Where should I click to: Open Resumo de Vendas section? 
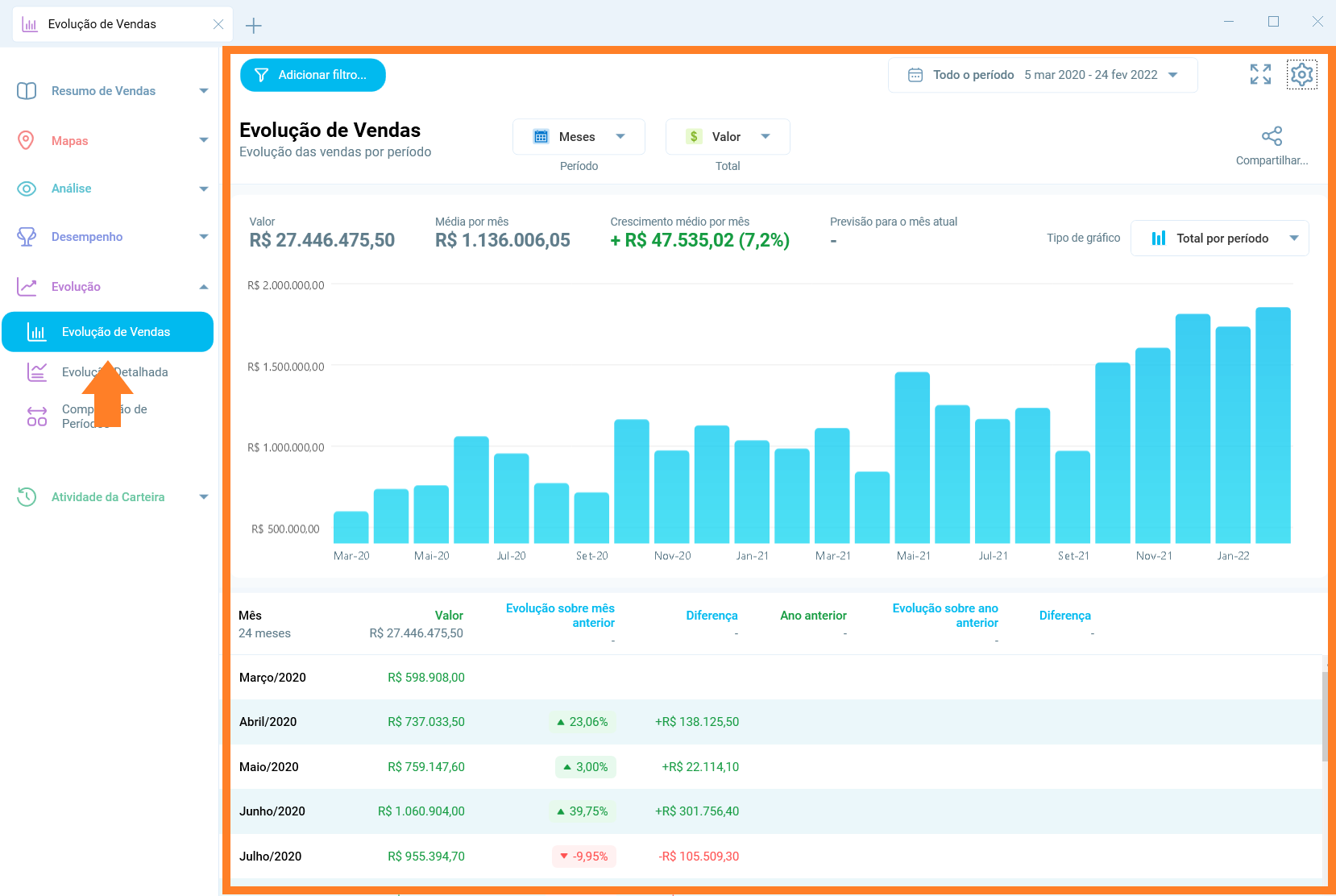103,91
